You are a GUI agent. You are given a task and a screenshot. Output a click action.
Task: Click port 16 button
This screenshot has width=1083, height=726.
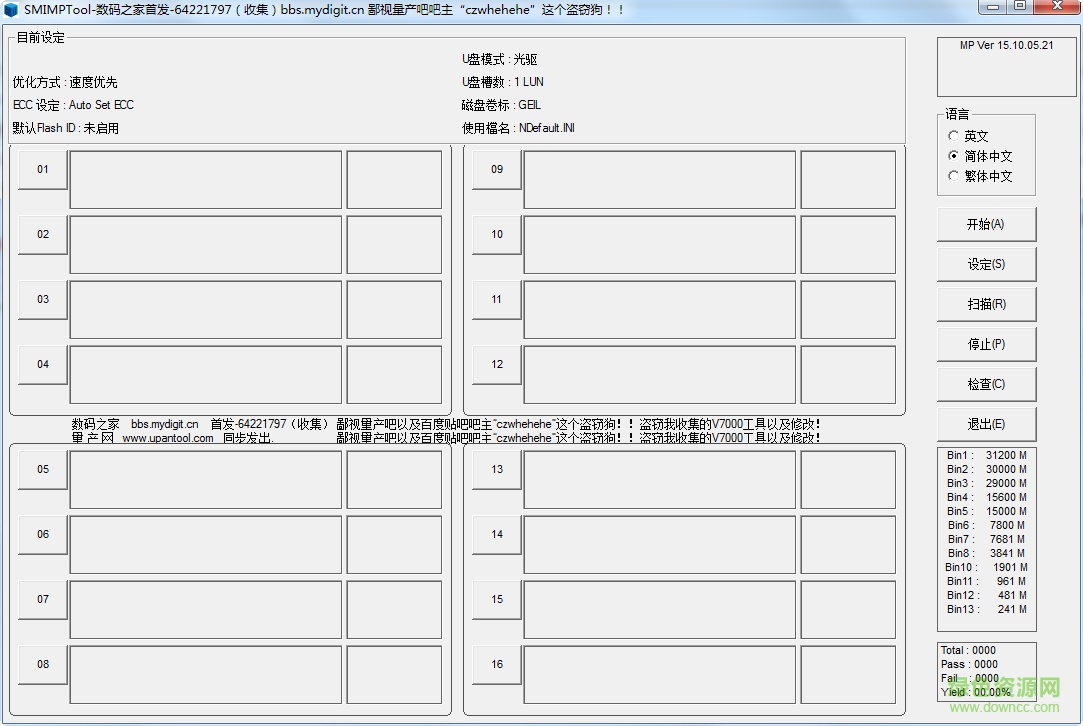click(497, 665)
